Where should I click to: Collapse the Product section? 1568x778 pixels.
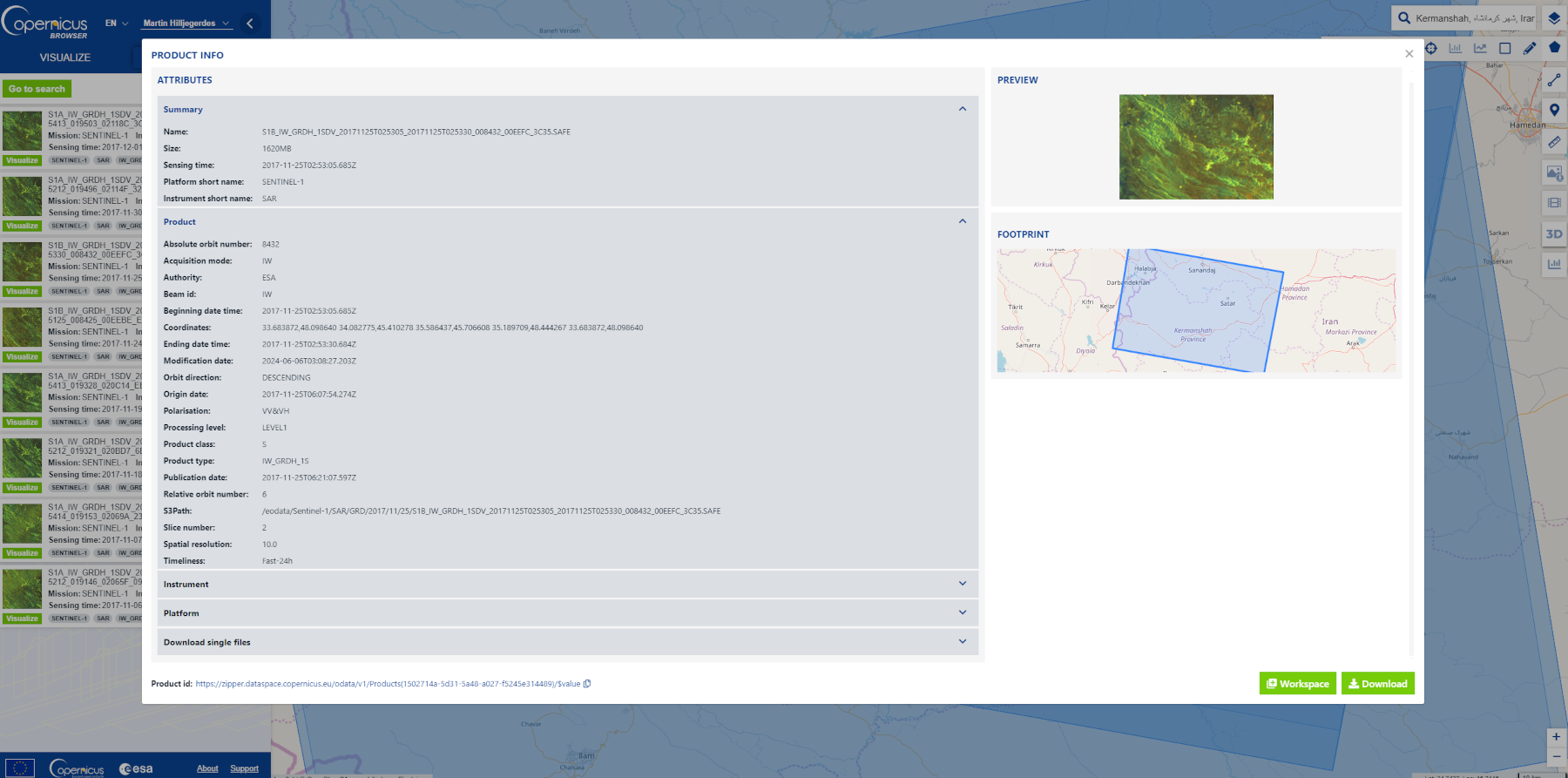click(x=963, y=221)
